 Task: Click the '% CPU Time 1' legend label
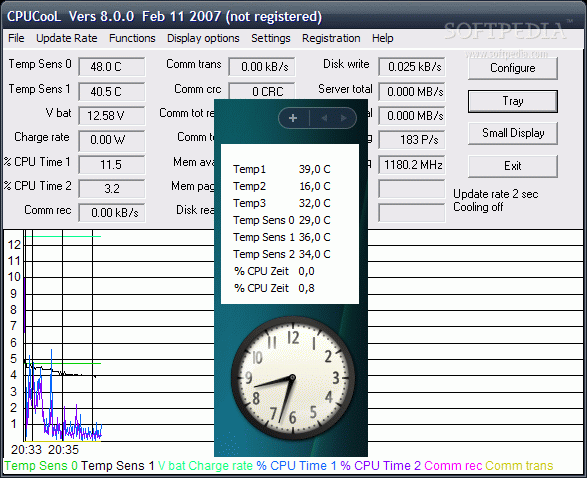[x=297, y=466]
